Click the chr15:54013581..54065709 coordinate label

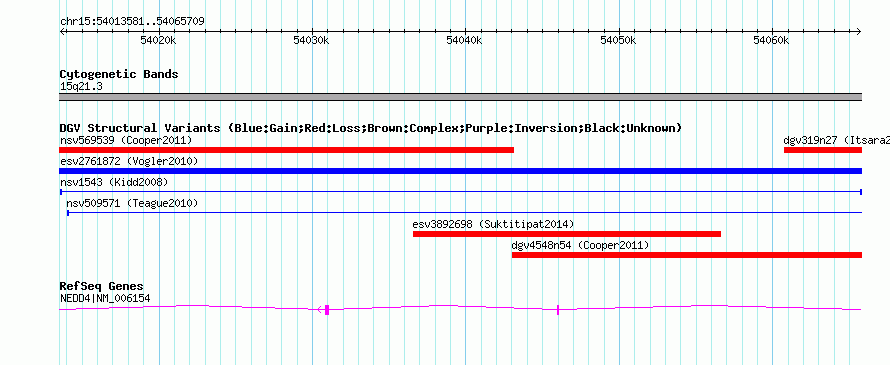[132, 22]
